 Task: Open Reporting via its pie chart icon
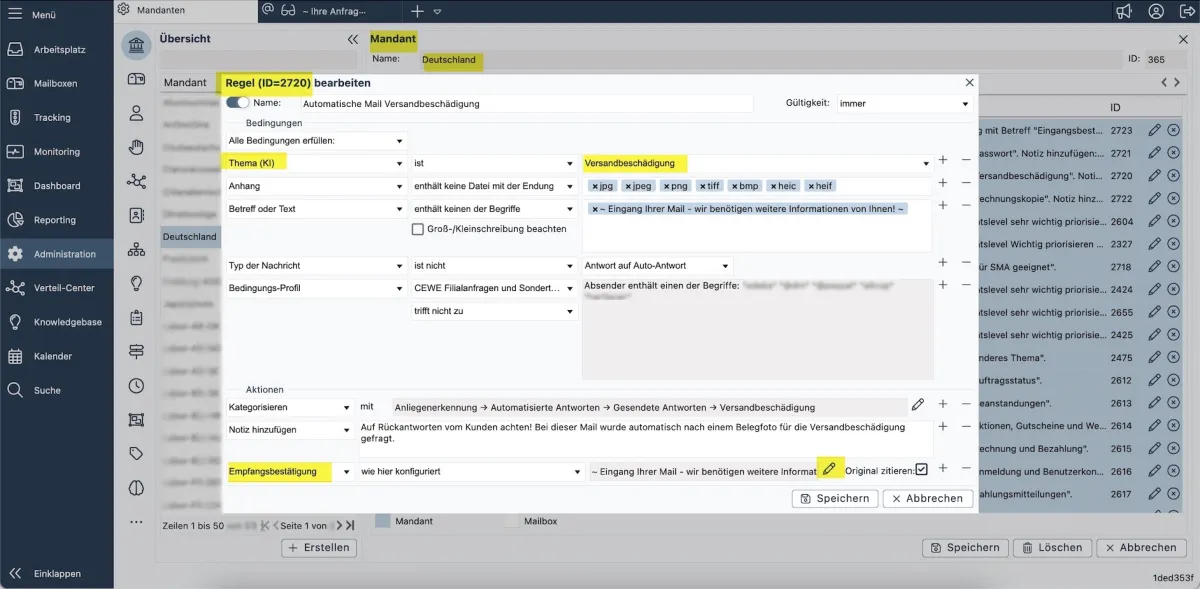15,220
